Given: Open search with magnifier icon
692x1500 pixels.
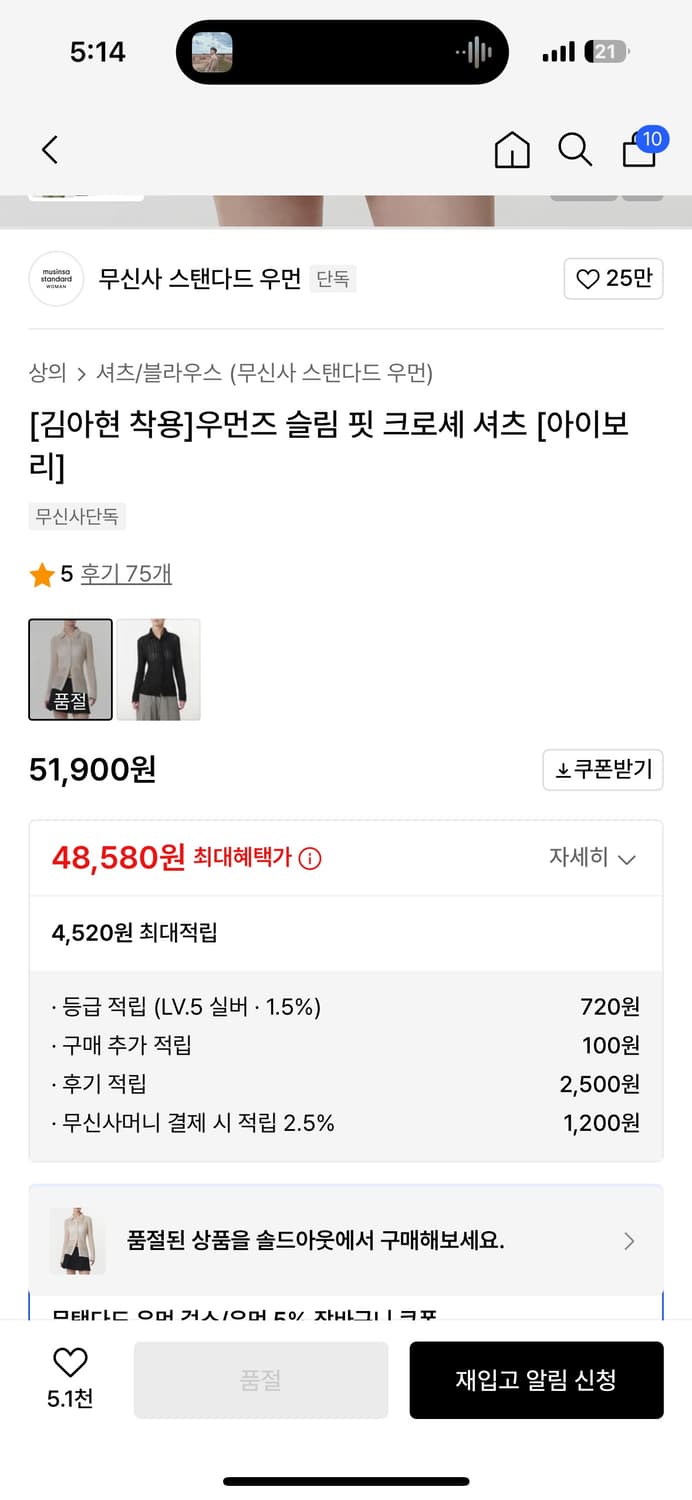Looking at the screenshot, I should (575, 150).
